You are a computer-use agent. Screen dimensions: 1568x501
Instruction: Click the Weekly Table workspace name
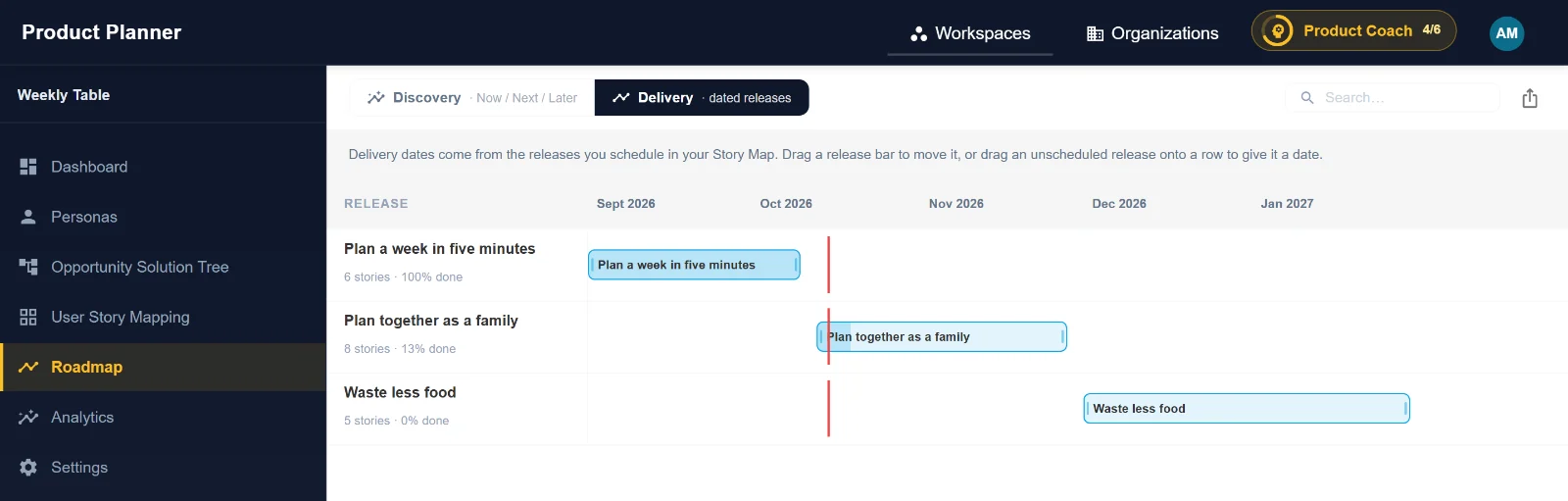(64, 95)
